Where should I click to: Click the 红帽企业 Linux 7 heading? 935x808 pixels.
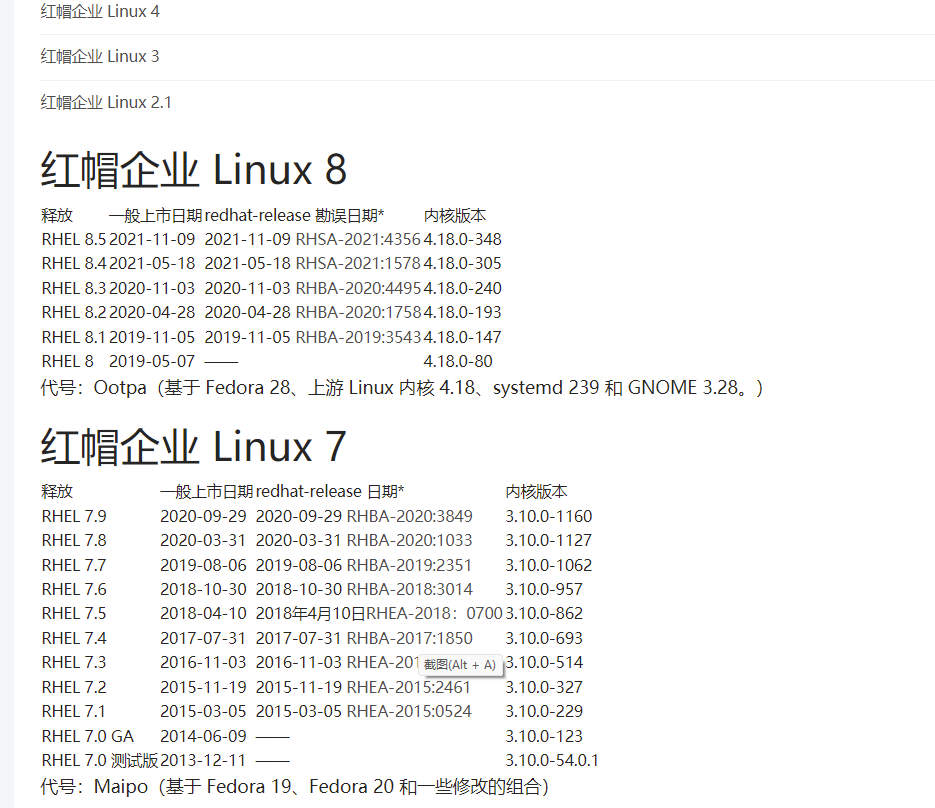(194, 446)
